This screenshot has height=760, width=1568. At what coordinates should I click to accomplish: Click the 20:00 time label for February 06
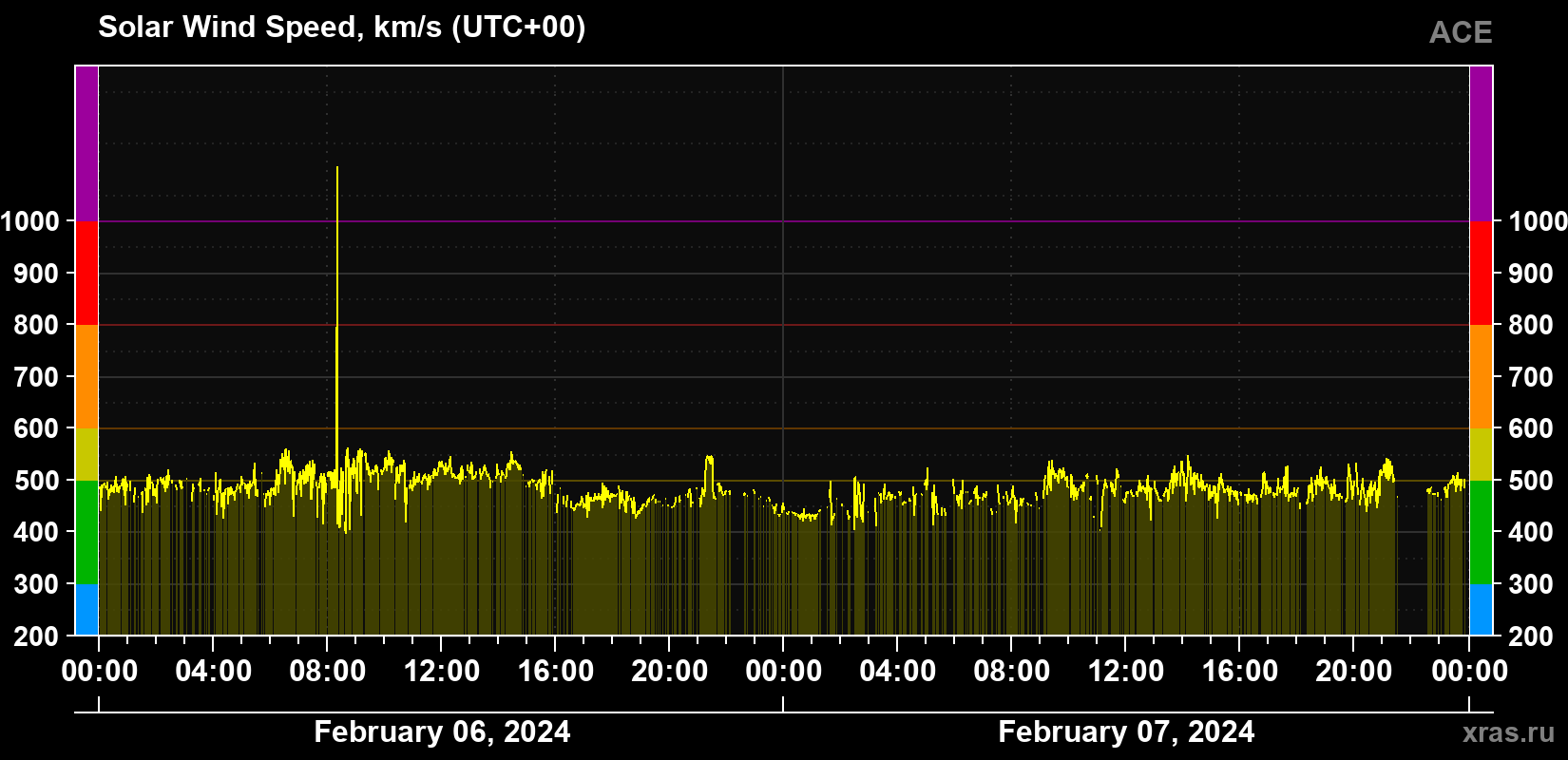coord(670,672)
